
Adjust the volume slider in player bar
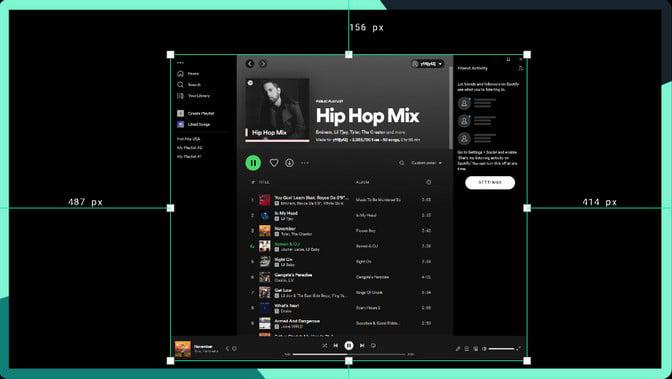pos(501,349)
